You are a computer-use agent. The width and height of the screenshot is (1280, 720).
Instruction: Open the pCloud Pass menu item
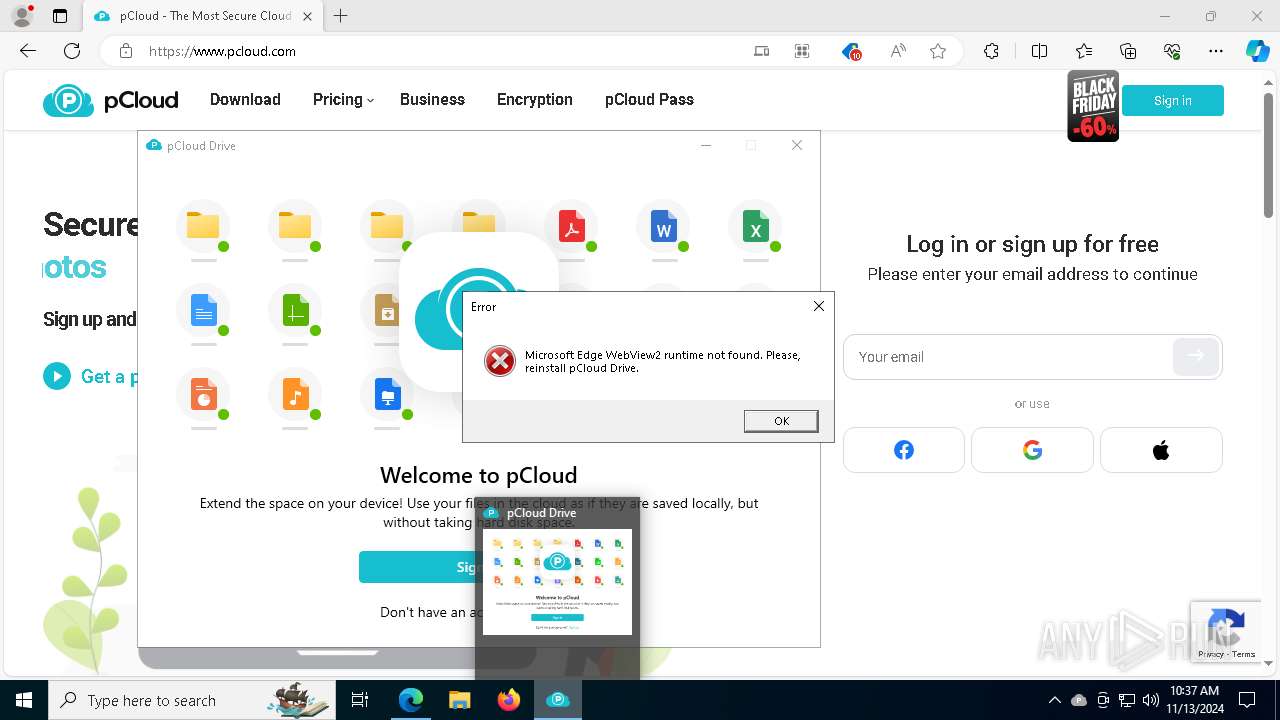(649, 99)
